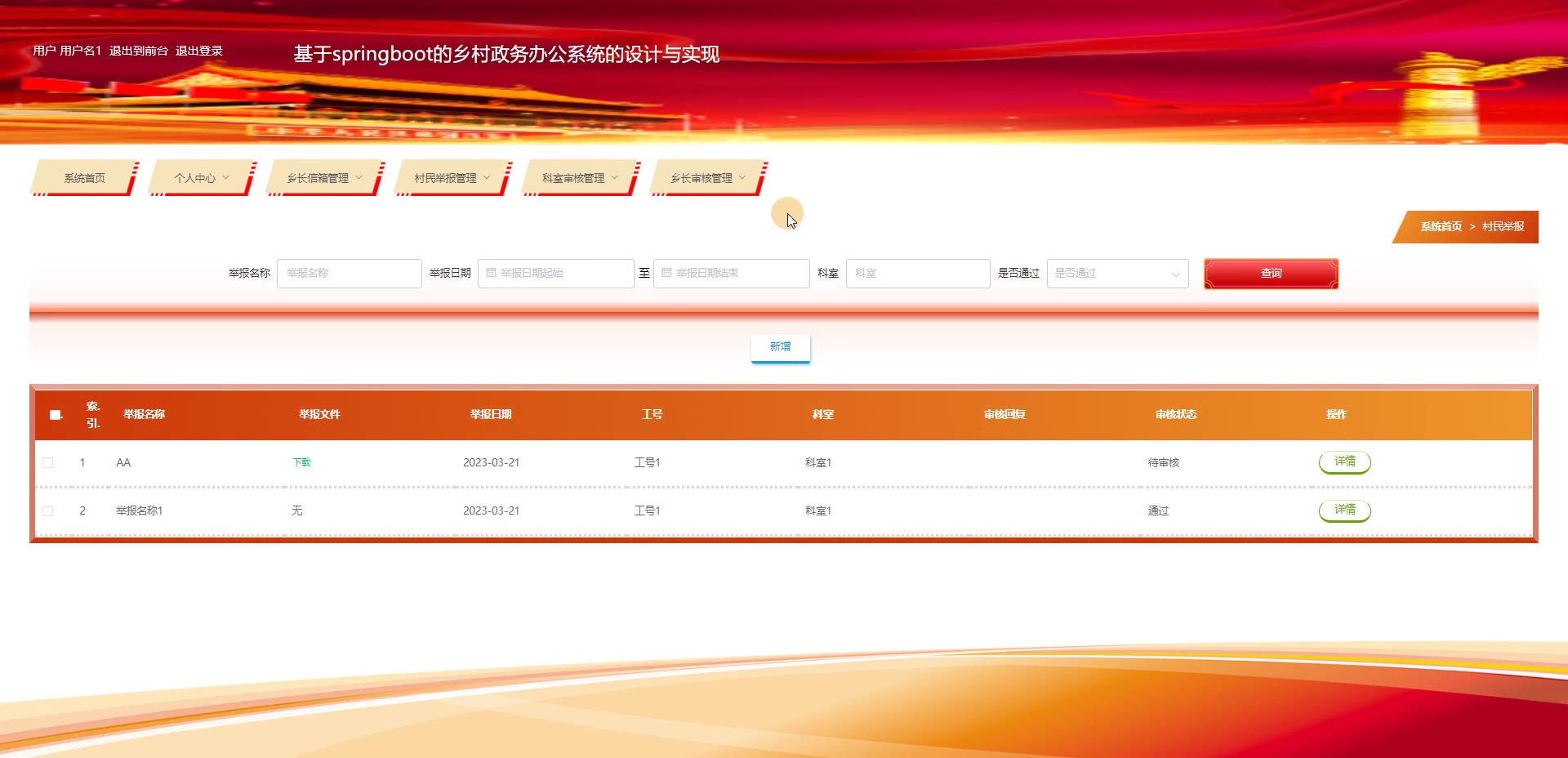The height and width of the screenshot is (758, 1568).
Task: Focus the 科室 search input
Action: pos(918,274)
